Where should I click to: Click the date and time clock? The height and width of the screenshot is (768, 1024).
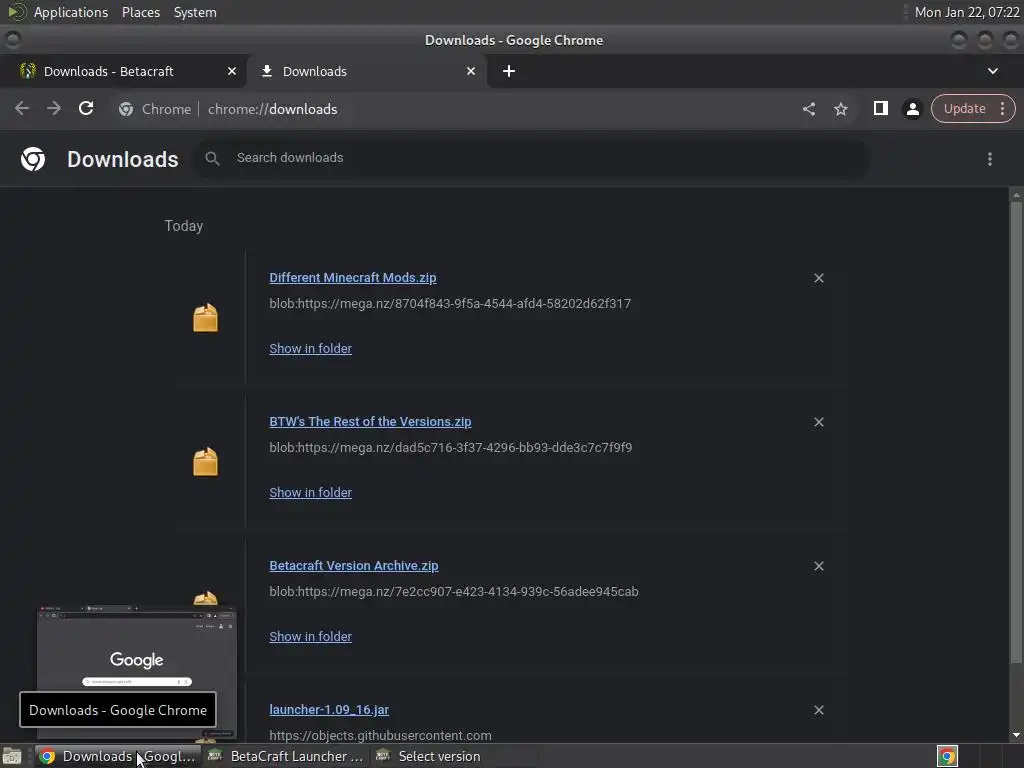click(967, 12)
